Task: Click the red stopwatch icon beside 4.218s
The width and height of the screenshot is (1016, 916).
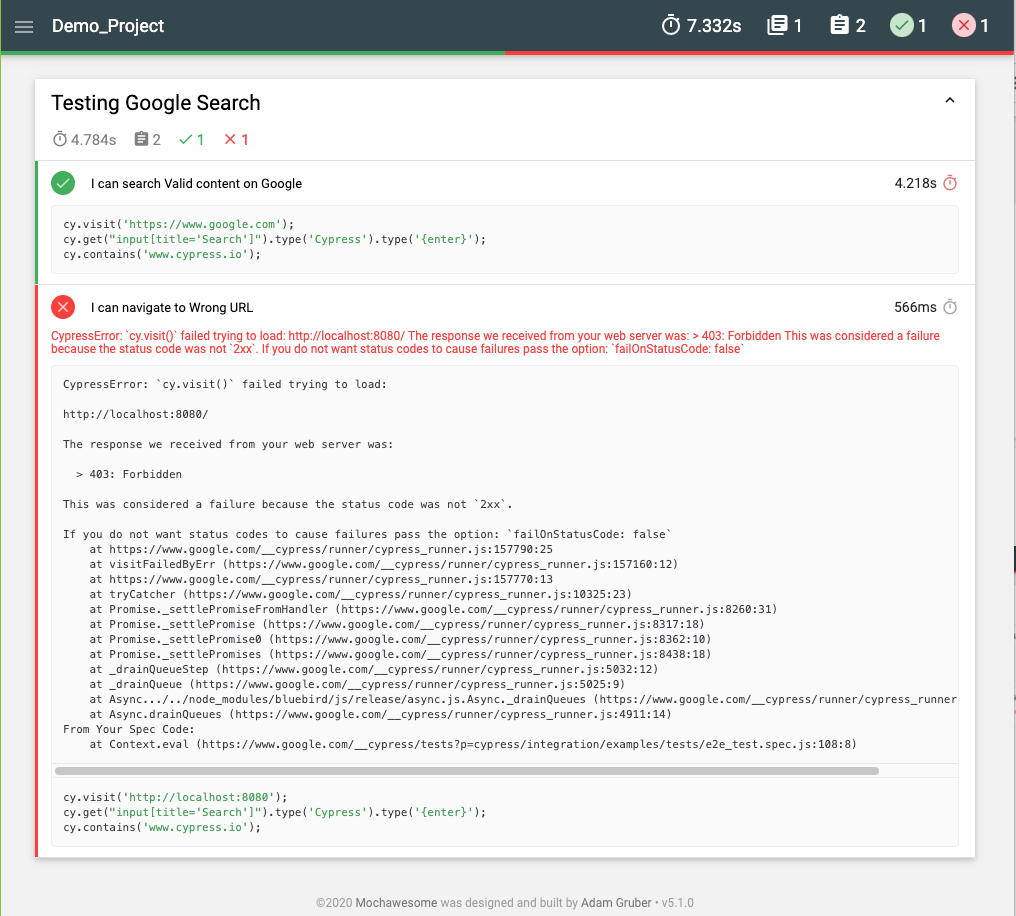Action: point(950,183)
